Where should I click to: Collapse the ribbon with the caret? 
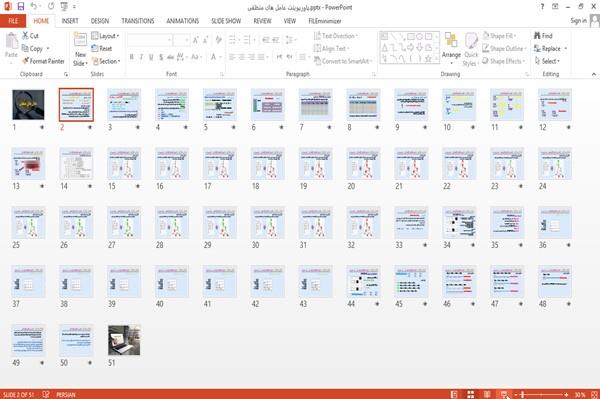click(x=594, y=74)
